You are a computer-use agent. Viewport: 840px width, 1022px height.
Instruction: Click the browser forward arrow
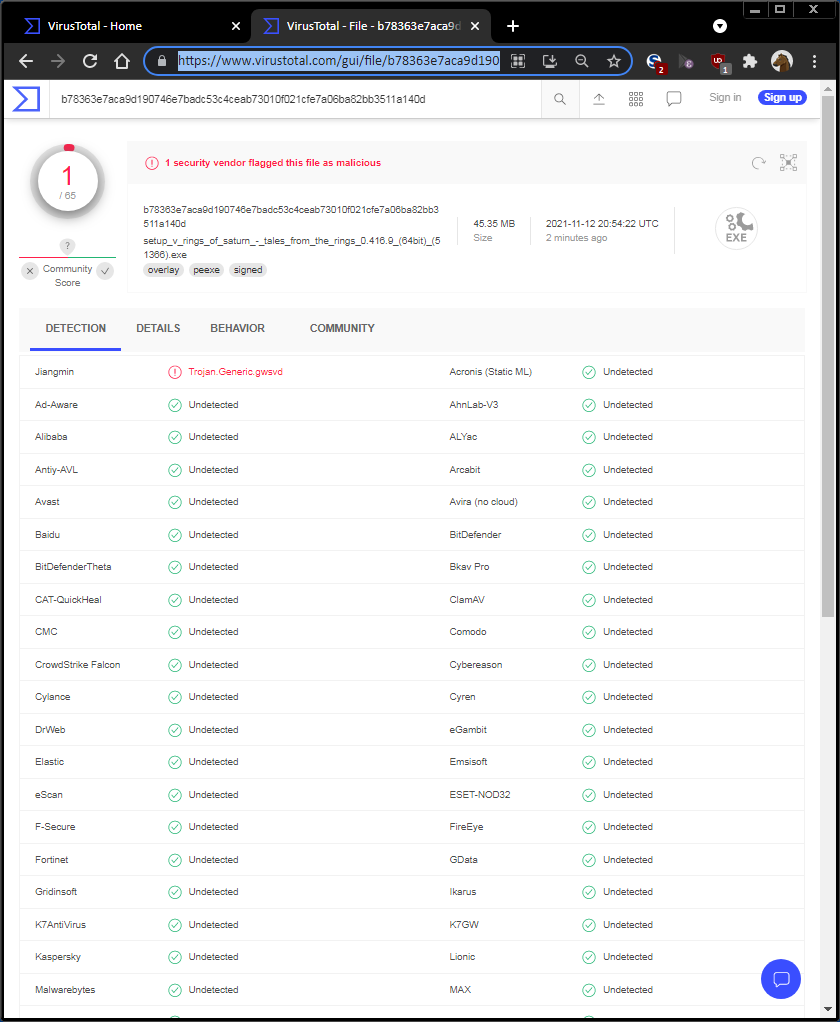tap(58, 61)
